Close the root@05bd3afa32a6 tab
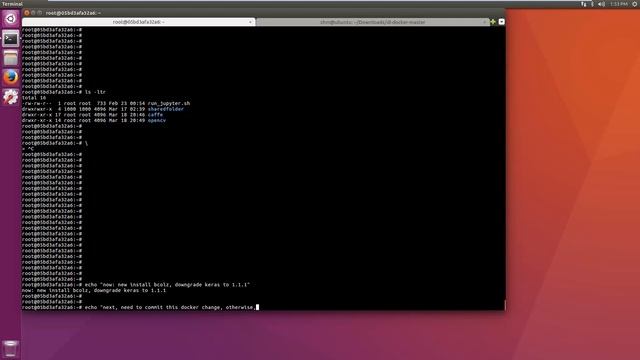The height and width of the screenshot is (360, 640). tap(250, 22)
